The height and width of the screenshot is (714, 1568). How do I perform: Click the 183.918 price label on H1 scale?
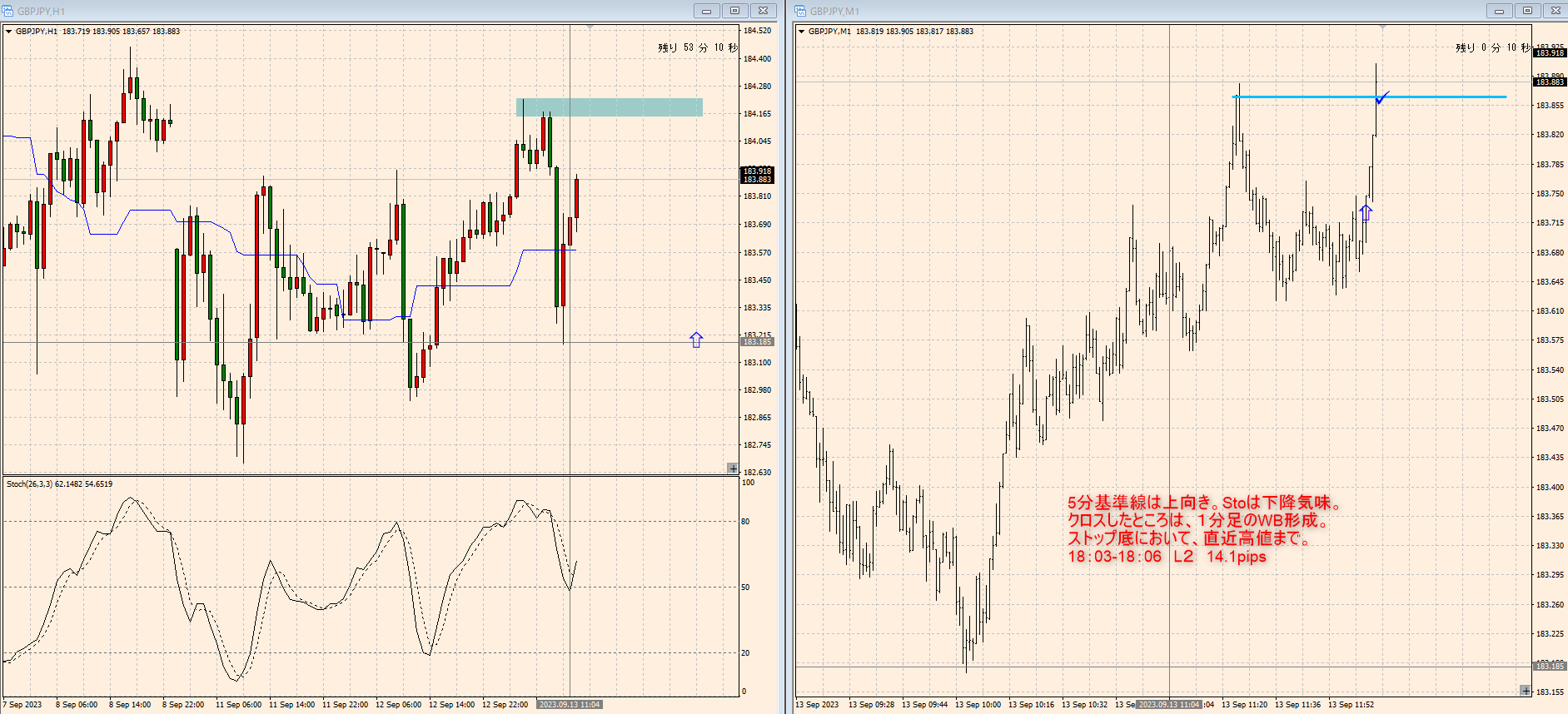pyautogui.click(x=758, y=171)
